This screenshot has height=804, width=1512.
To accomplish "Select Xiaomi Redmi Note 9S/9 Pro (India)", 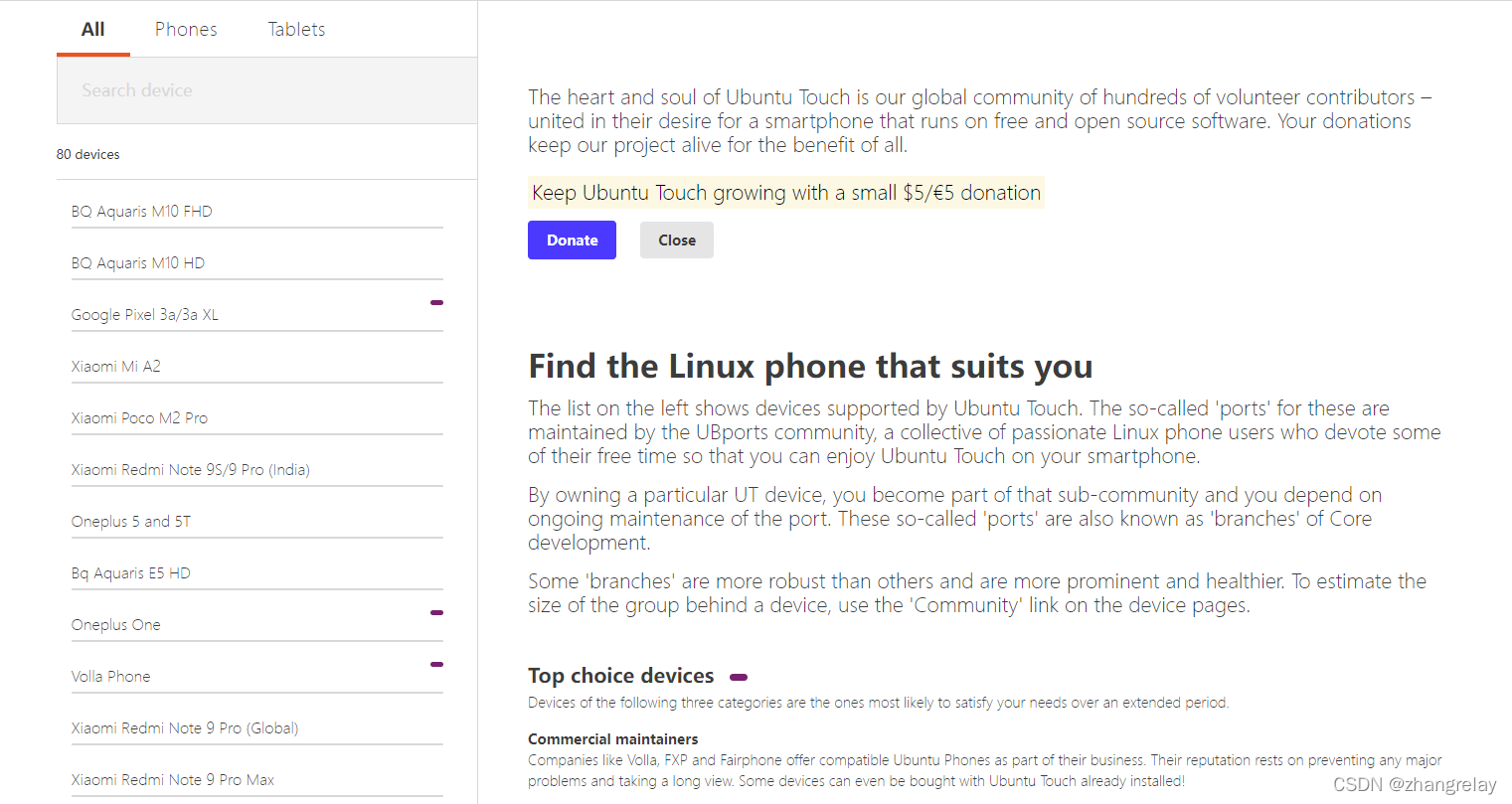I will [257, 469].
